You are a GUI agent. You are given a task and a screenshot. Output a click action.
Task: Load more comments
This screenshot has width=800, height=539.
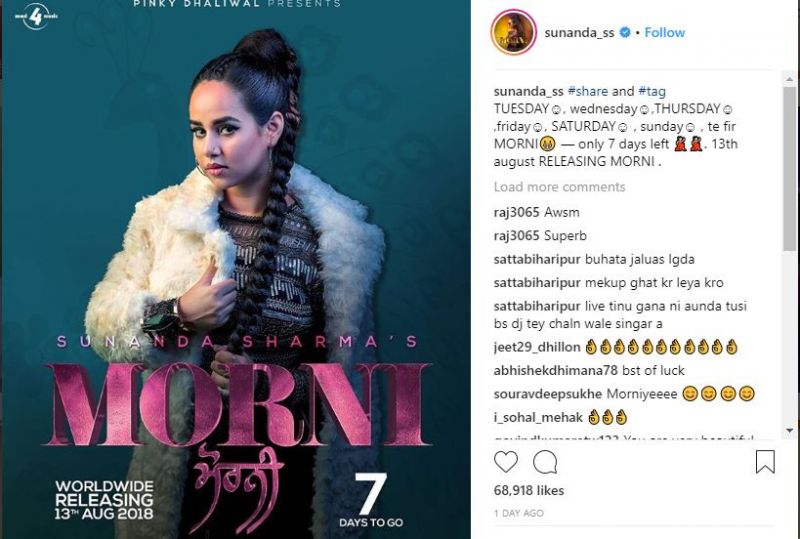coord(559,187)
